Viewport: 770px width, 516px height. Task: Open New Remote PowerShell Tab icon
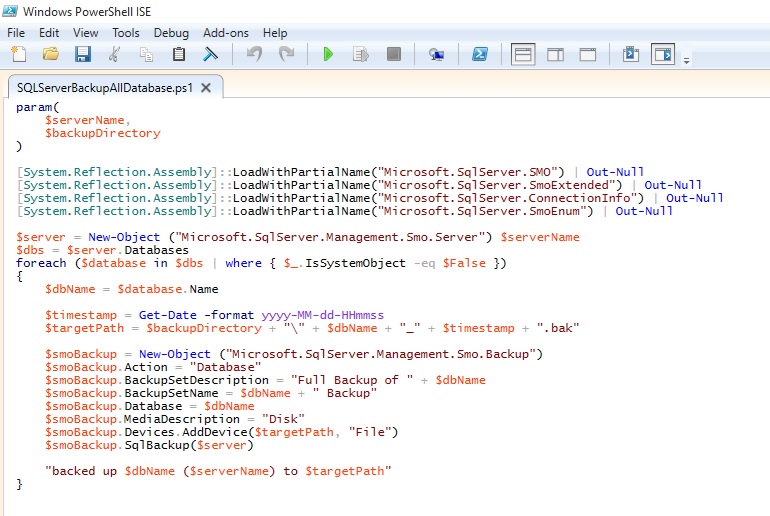(x=436, y=54)
